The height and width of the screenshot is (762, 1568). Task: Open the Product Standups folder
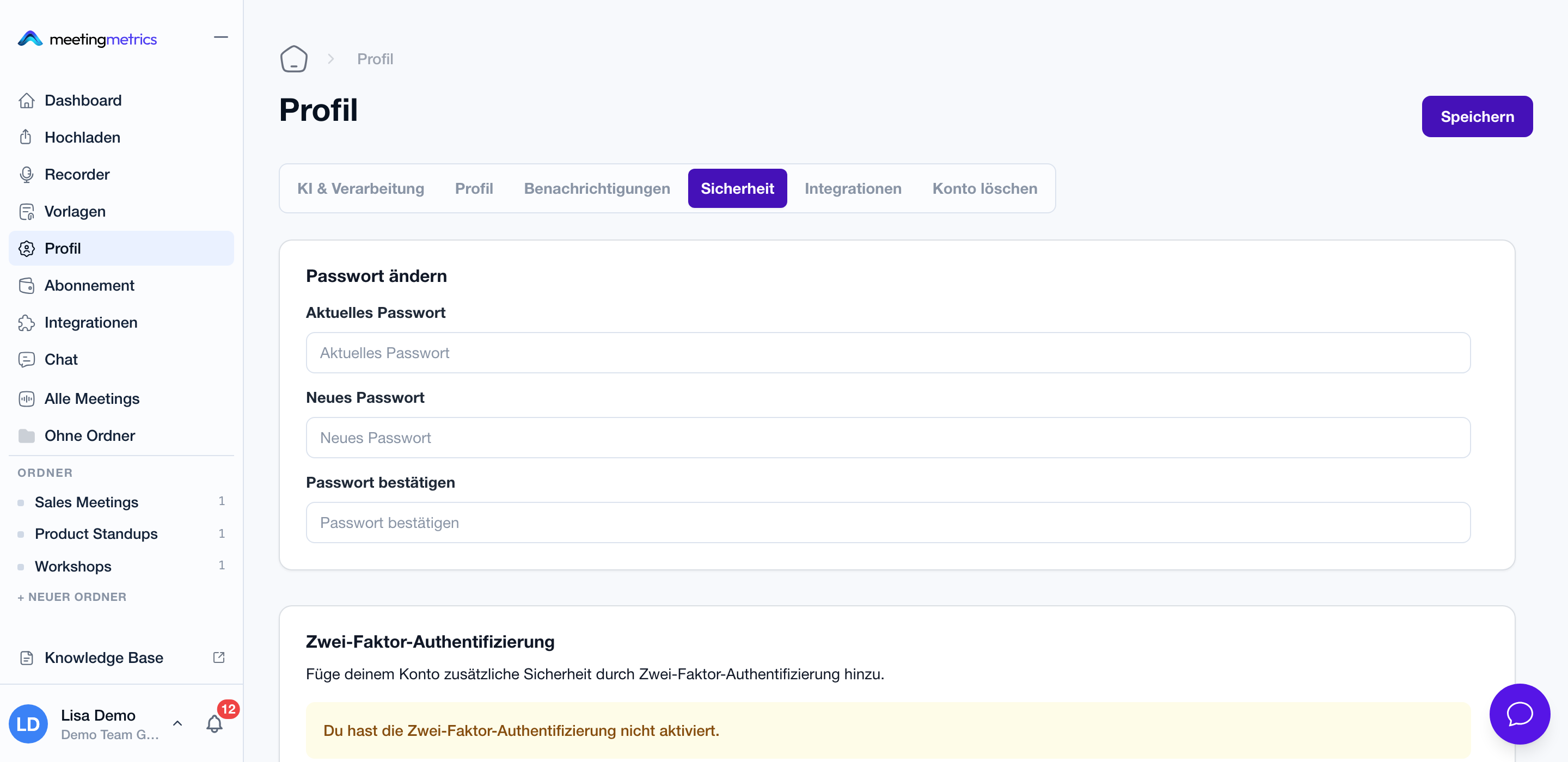(x=121, y=534)
